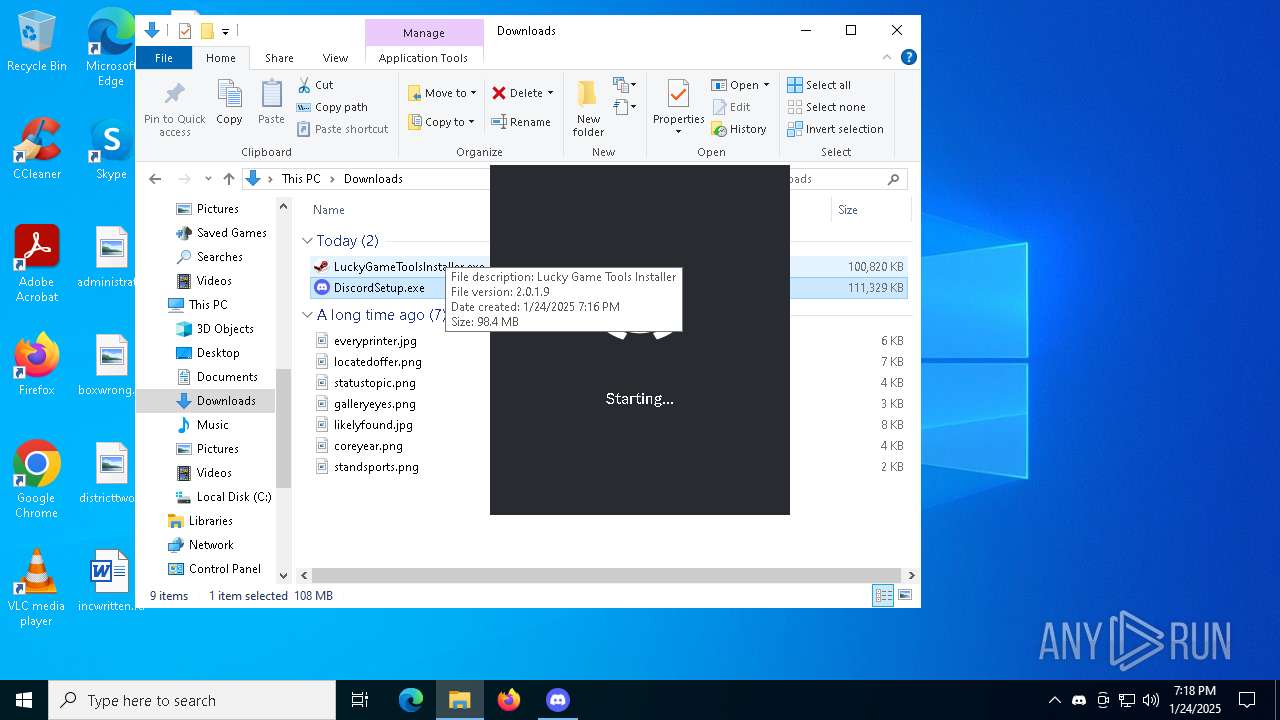Viewport: 1280px width, 720px height.
Task: Sort by Name column header
Action: coord(329,210)
